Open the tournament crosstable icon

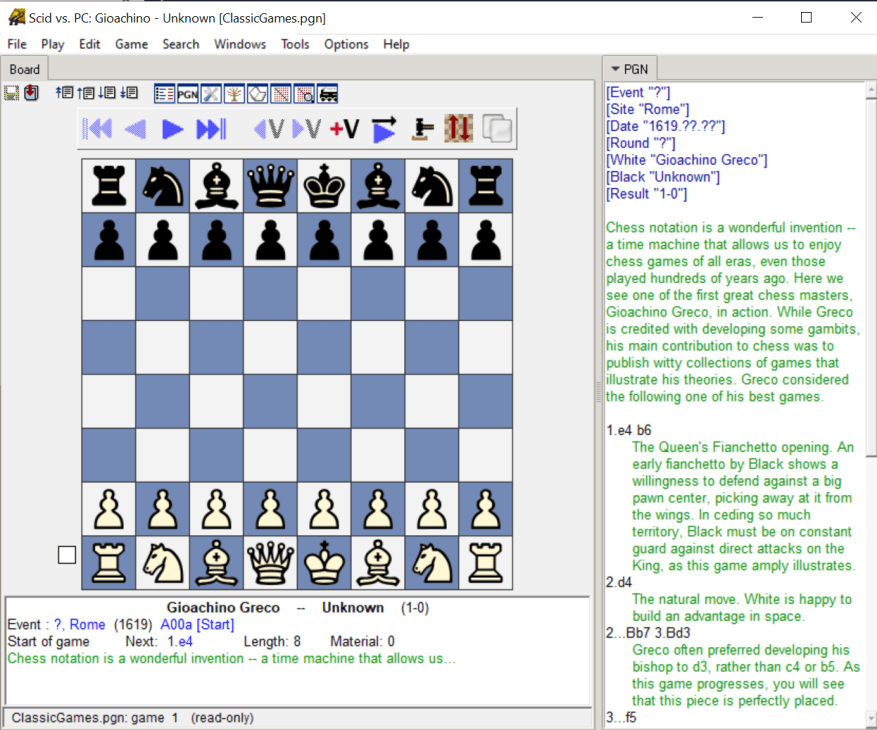[280, 94]
